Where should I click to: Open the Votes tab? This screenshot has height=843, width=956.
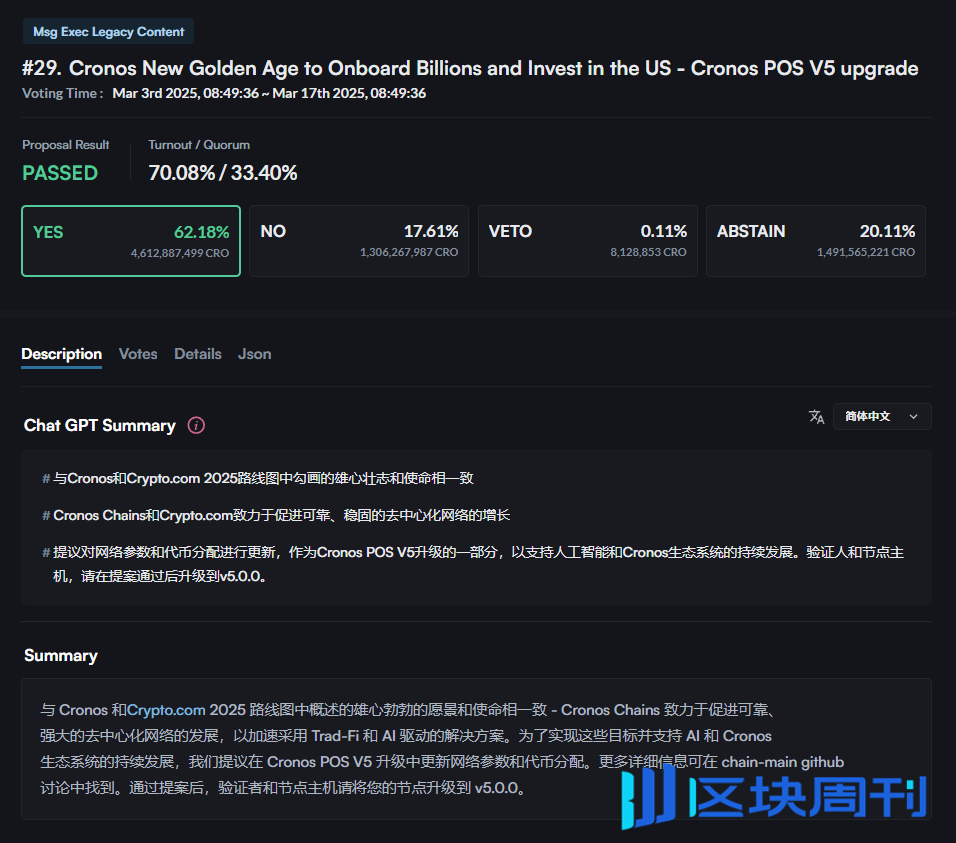click(x=138, y=354)
